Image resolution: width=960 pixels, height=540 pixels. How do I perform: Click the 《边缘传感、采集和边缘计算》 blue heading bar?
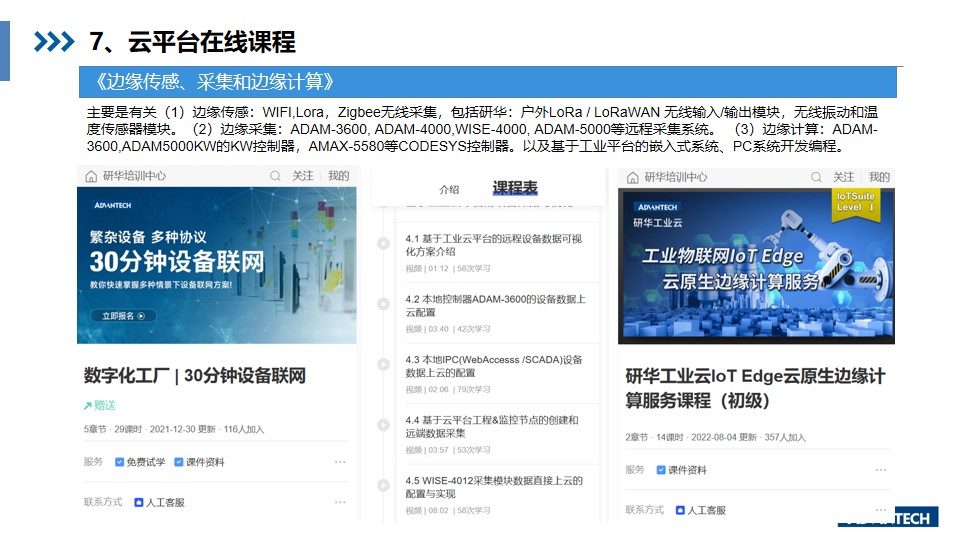click(x=488, y=82)
